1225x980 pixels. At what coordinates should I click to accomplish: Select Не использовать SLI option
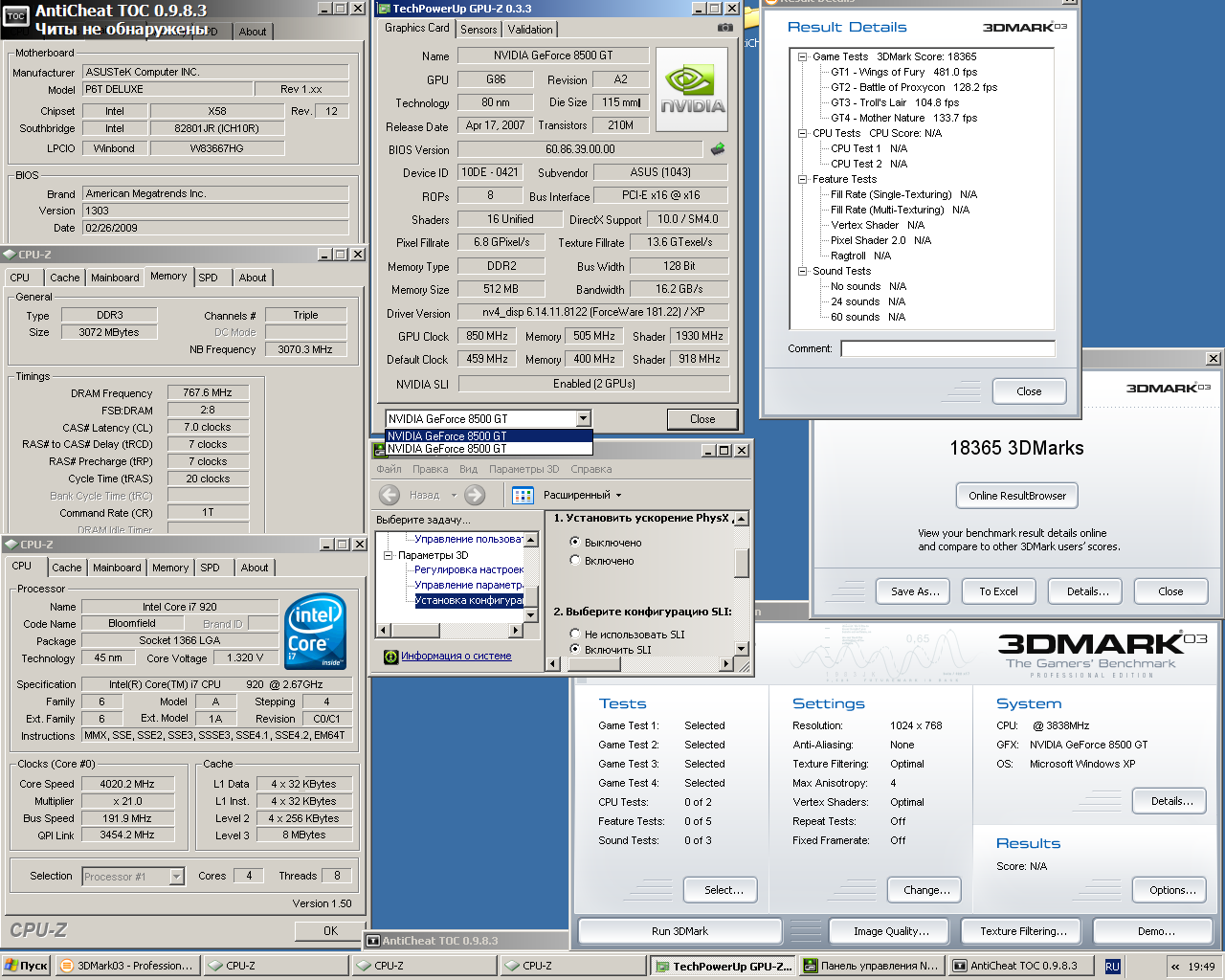[x=575, y=634]
